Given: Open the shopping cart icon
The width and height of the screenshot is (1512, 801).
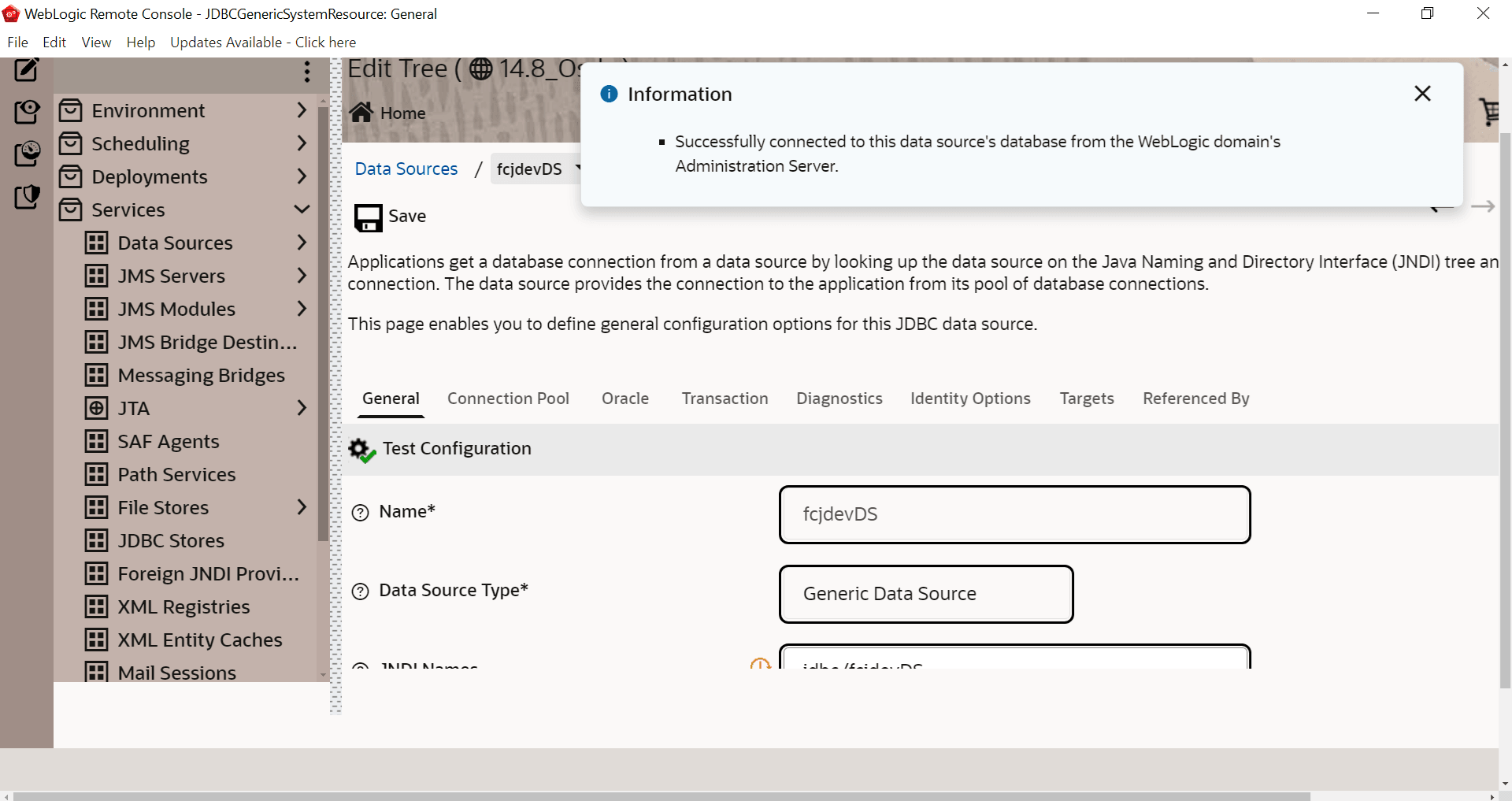Looking at the screenshot, I should pyautogui.click(x=1488, y=112).
